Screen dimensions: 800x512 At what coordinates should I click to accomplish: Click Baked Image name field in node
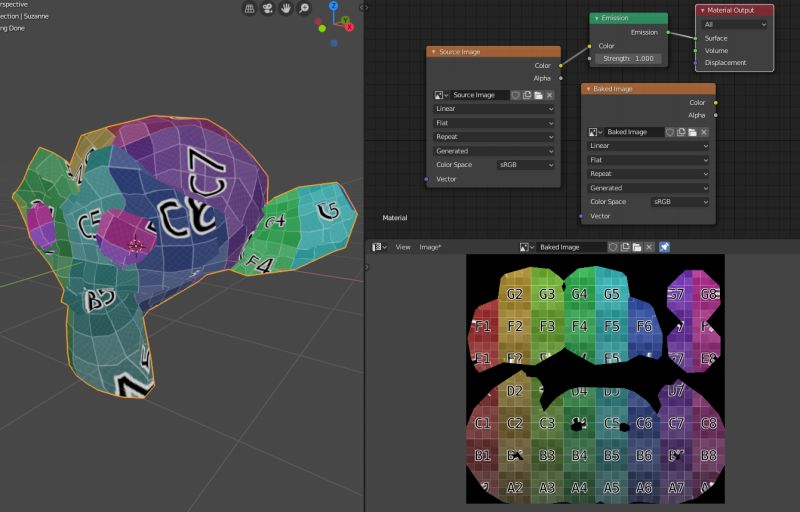(634, 132)
